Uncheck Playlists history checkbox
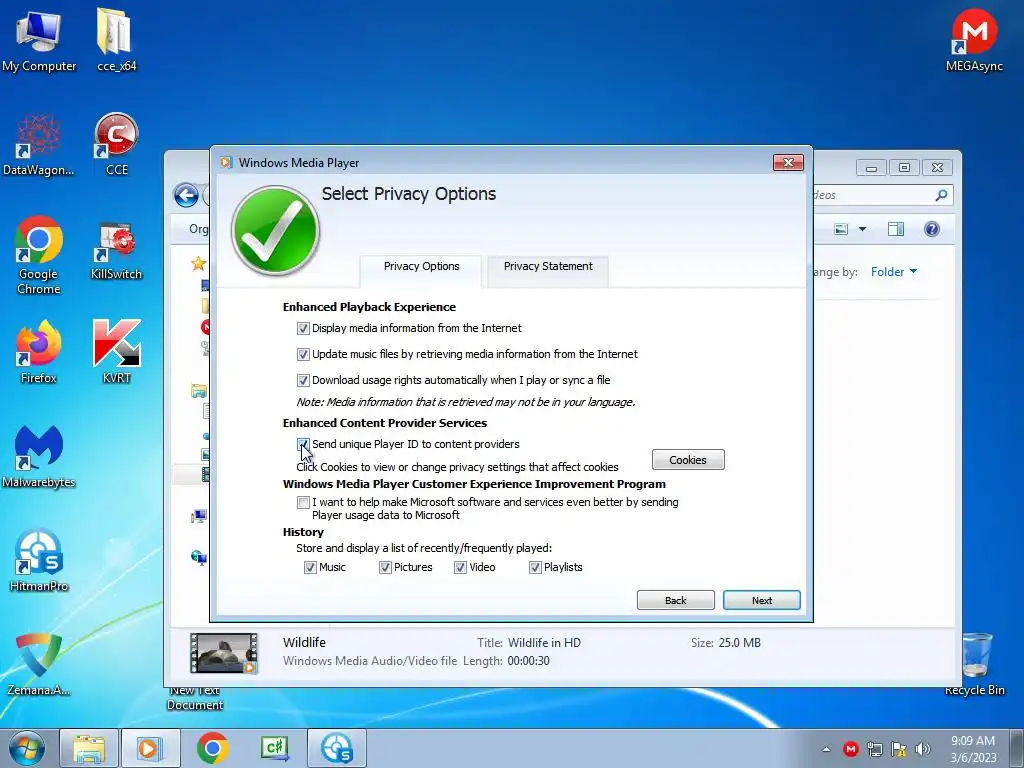Image resolution: width=1024 pixels, height=768 pixels. pos(535,568)
